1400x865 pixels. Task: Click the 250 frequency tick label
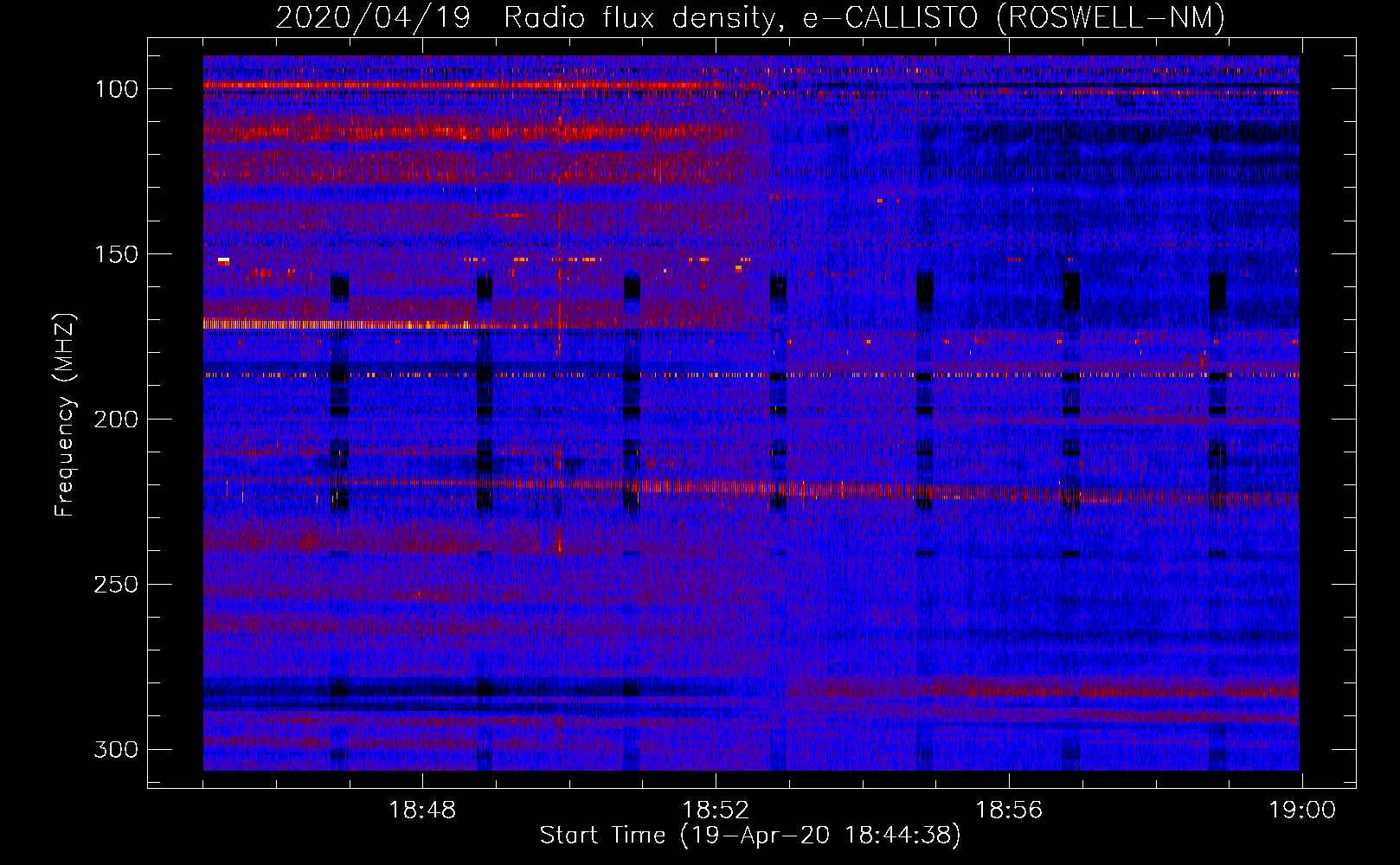click(x=116, y=585)
